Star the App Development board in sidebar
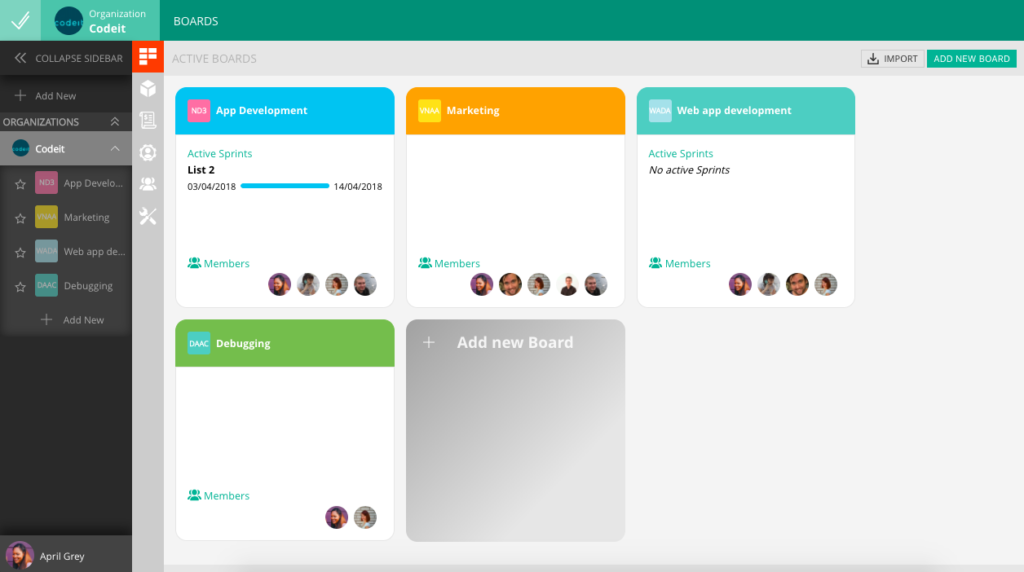Image resolution: width=1024 pixels, height=572 pixels. pyautogui.click(x=19, y=184)
